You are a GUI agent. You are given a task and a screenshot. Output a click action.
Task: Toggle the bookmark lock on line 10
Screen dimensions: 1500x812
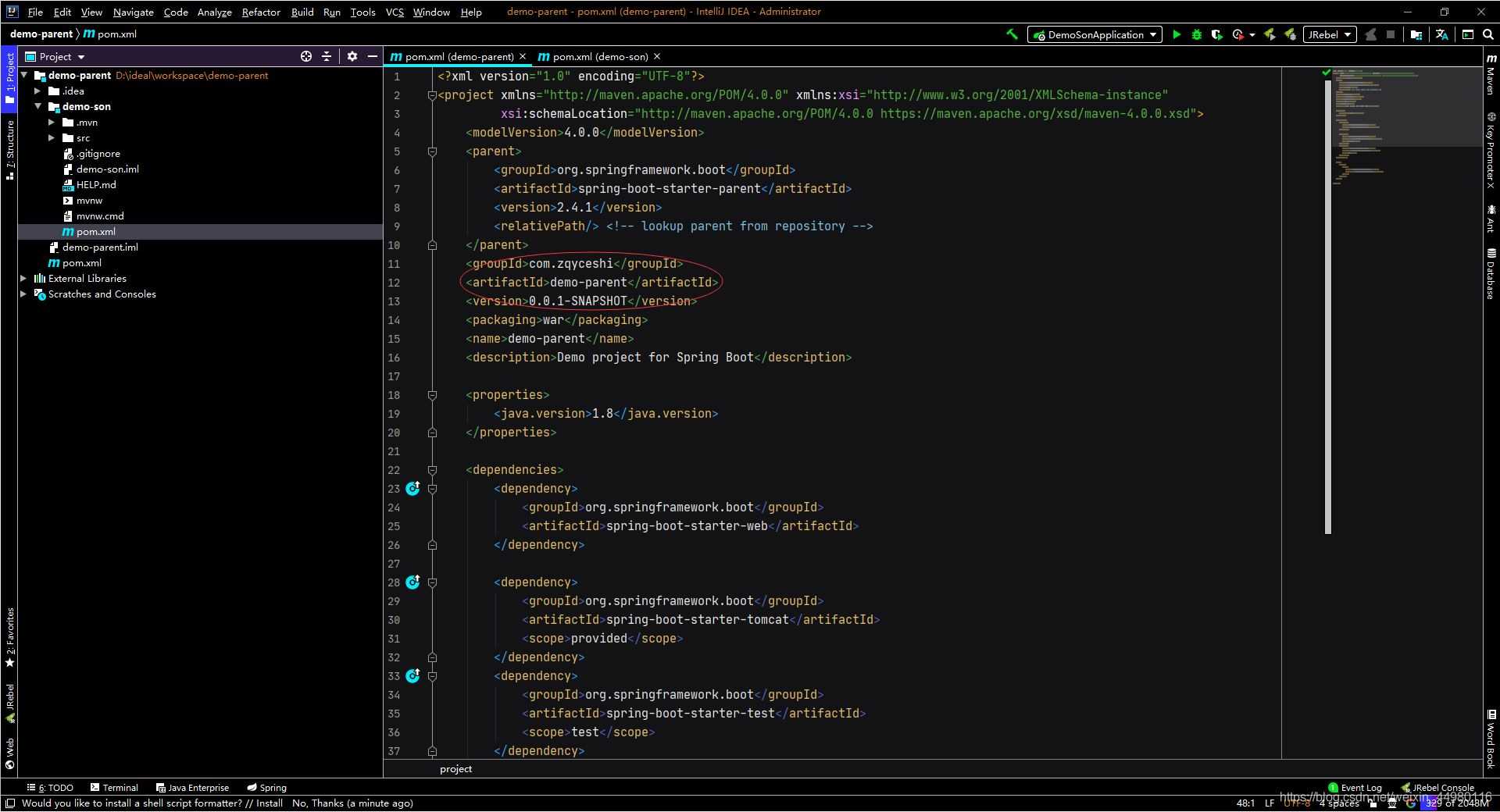[433, 245]
